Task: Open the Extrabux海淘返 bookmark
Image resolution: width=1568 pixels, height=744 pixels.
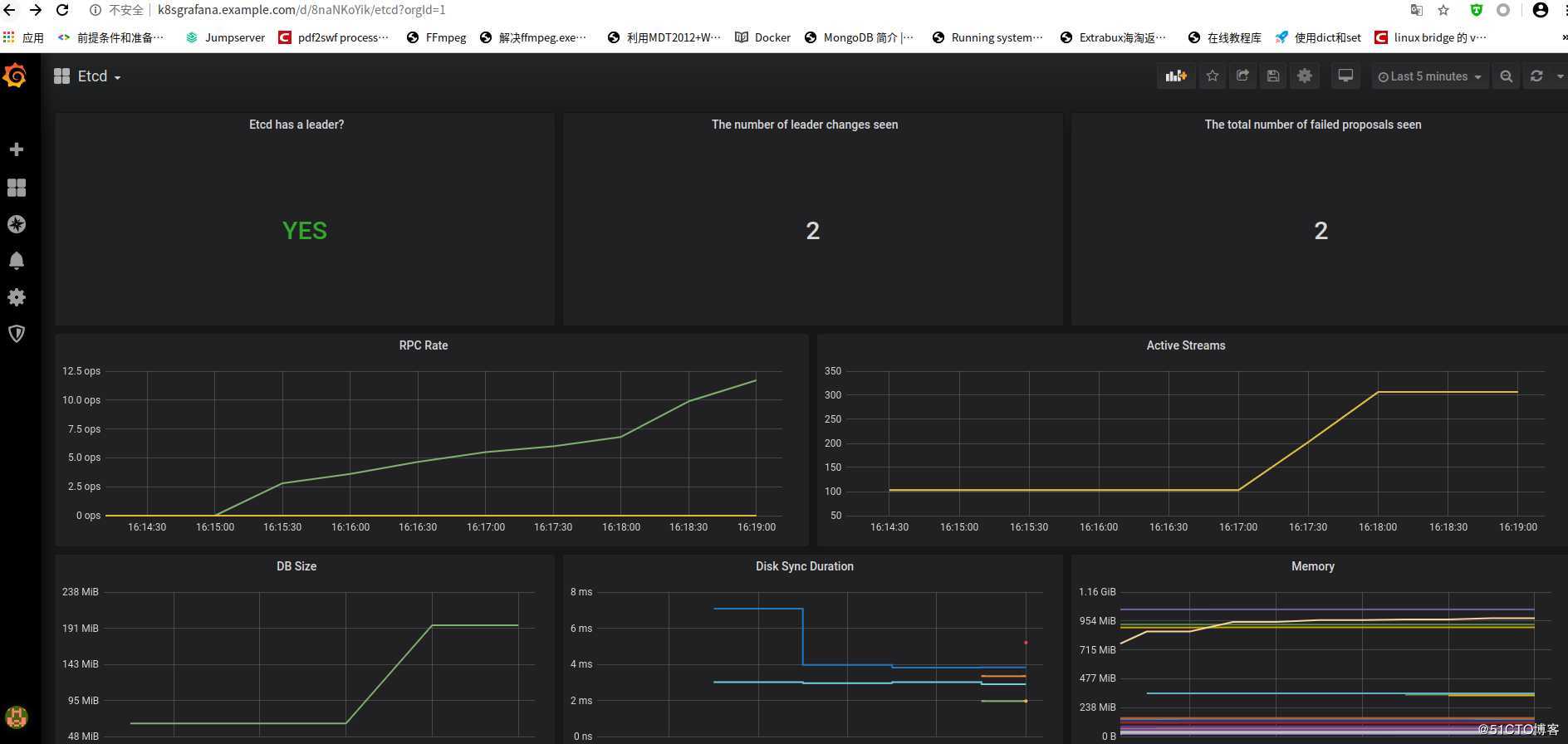Action: 1114,37
